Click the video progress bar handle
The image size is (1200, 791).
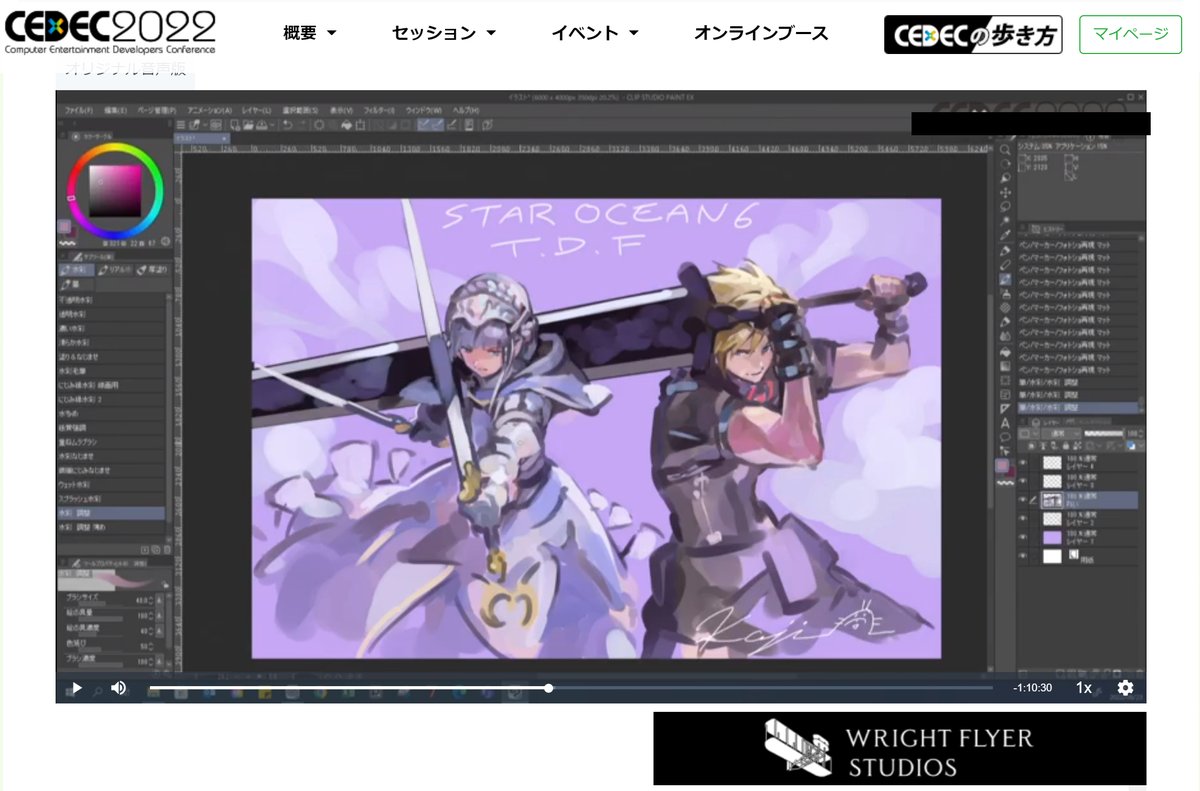[549, 688]
